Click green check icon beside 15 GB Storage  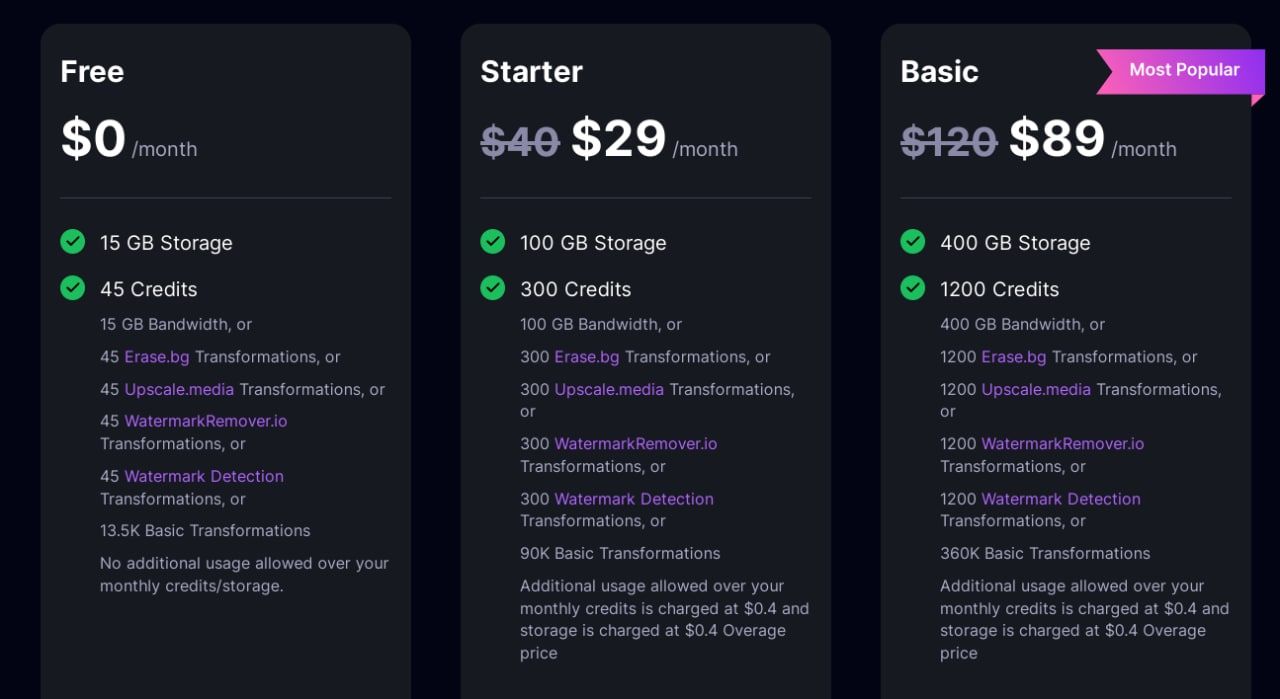point(72,242)
